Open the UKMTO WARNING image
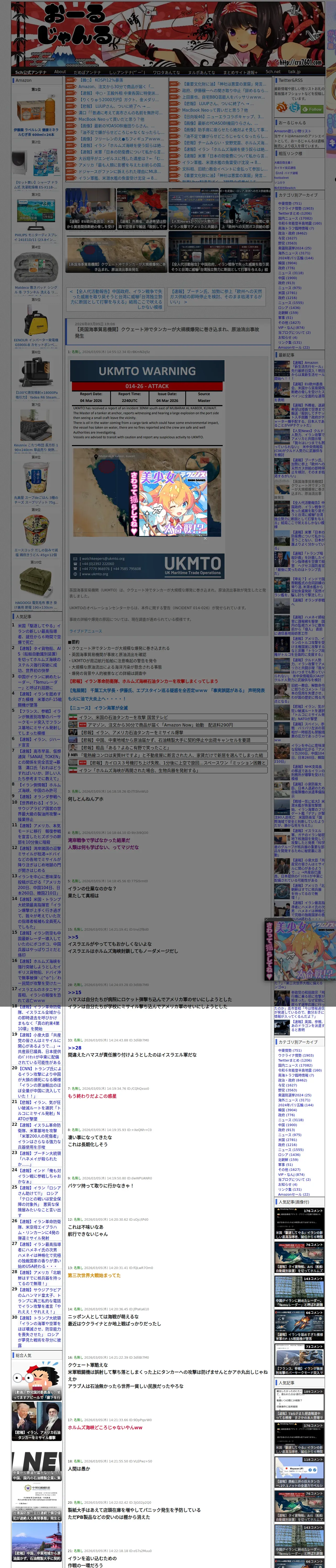 147,470
